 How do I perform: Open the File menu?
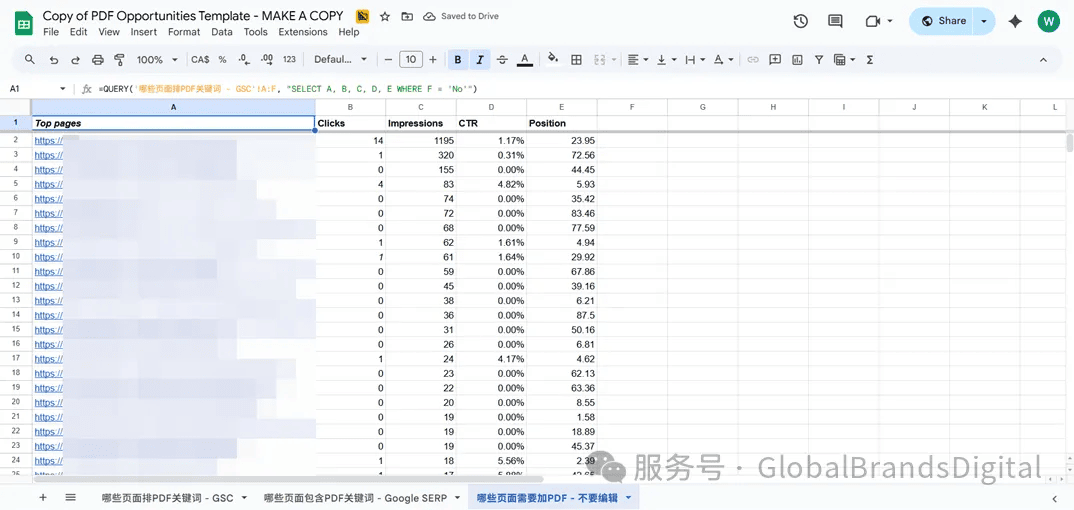click(x=51, y=31)
